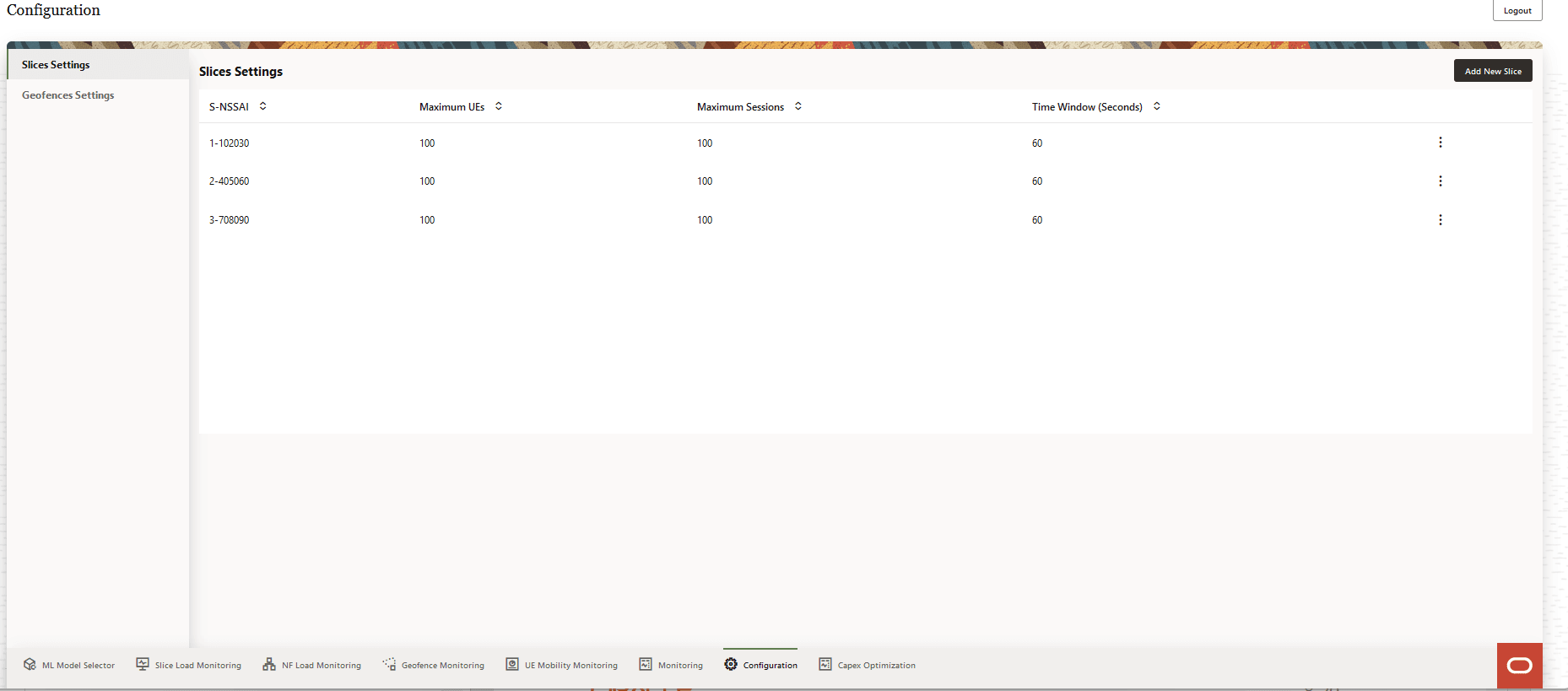The height and width of the screenshot is (691, 1568).
Task: Click Maximum Sessions value for 1-102030
Action: (705, 143)
